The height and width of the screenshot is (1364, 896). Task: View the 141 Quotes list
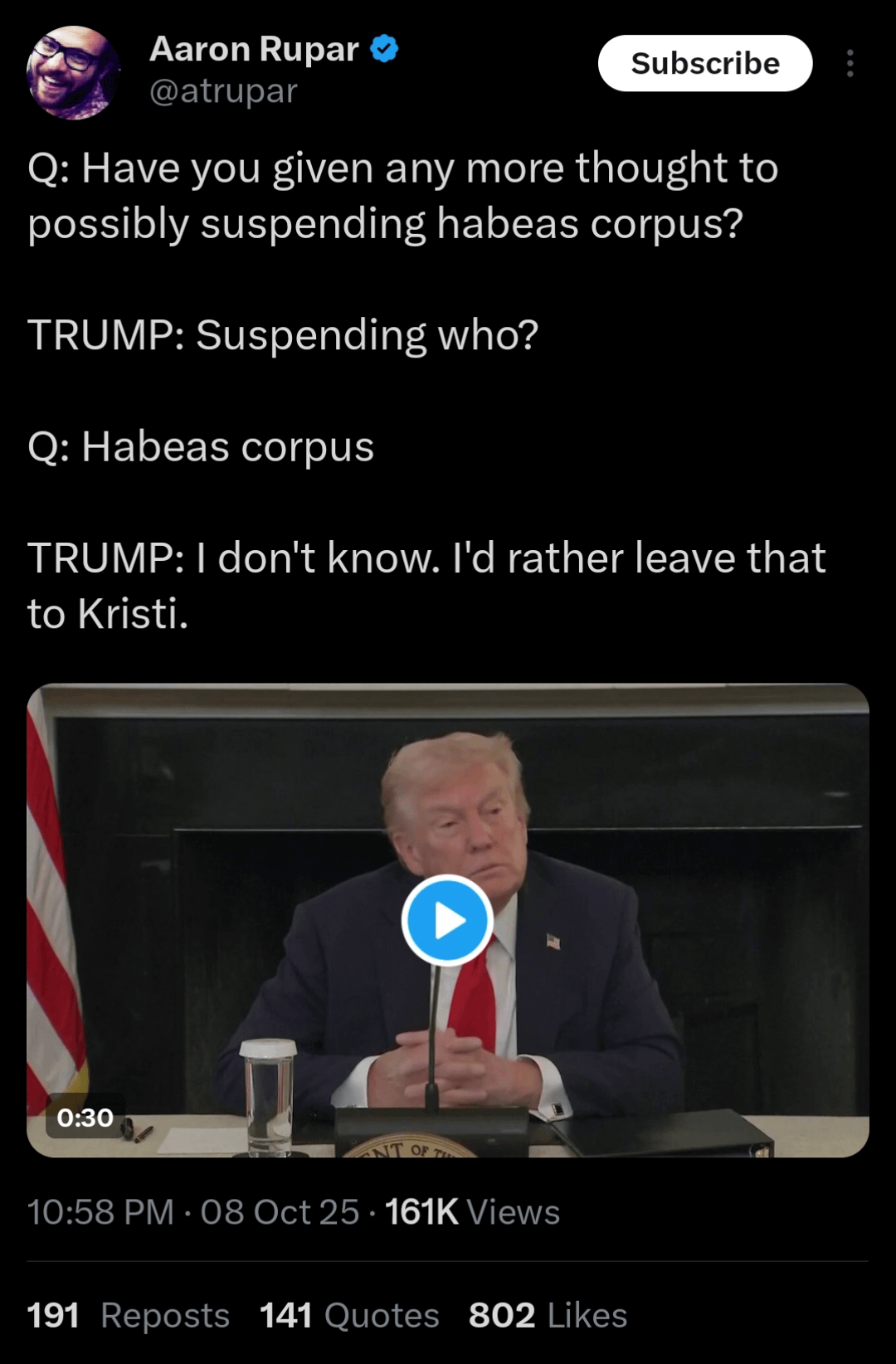349,1315
